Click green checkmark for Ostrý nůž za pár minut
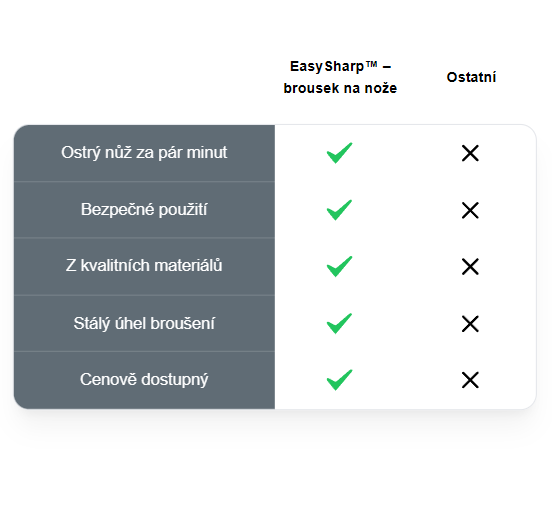The image size is (552, 512). (x=339, y=153)
